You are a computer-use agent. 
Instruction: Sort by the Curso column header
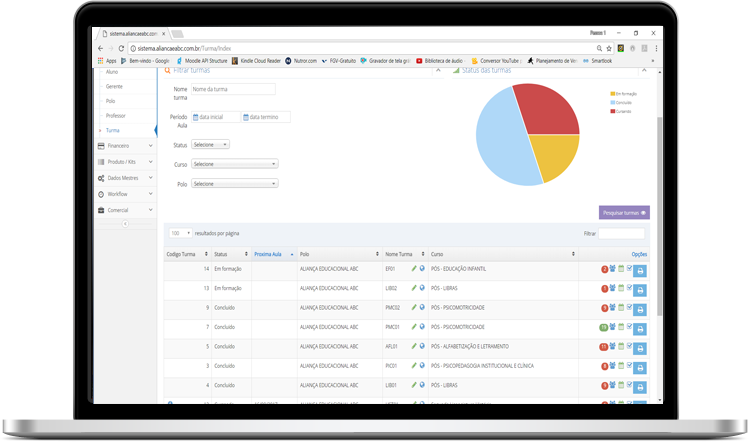503,254
